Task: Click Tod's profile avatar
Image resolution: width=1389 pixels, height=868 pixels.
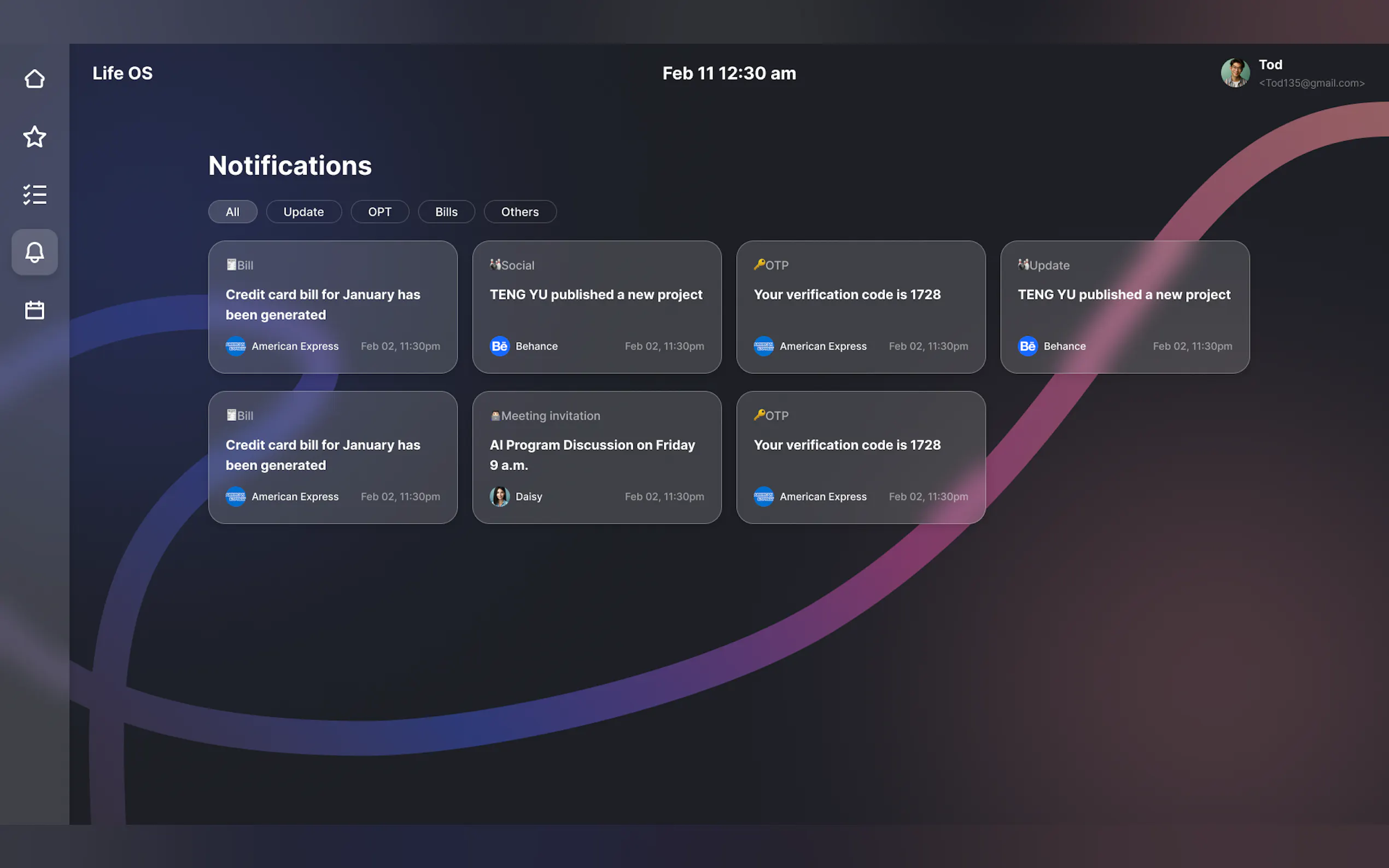Action: 1235,73
